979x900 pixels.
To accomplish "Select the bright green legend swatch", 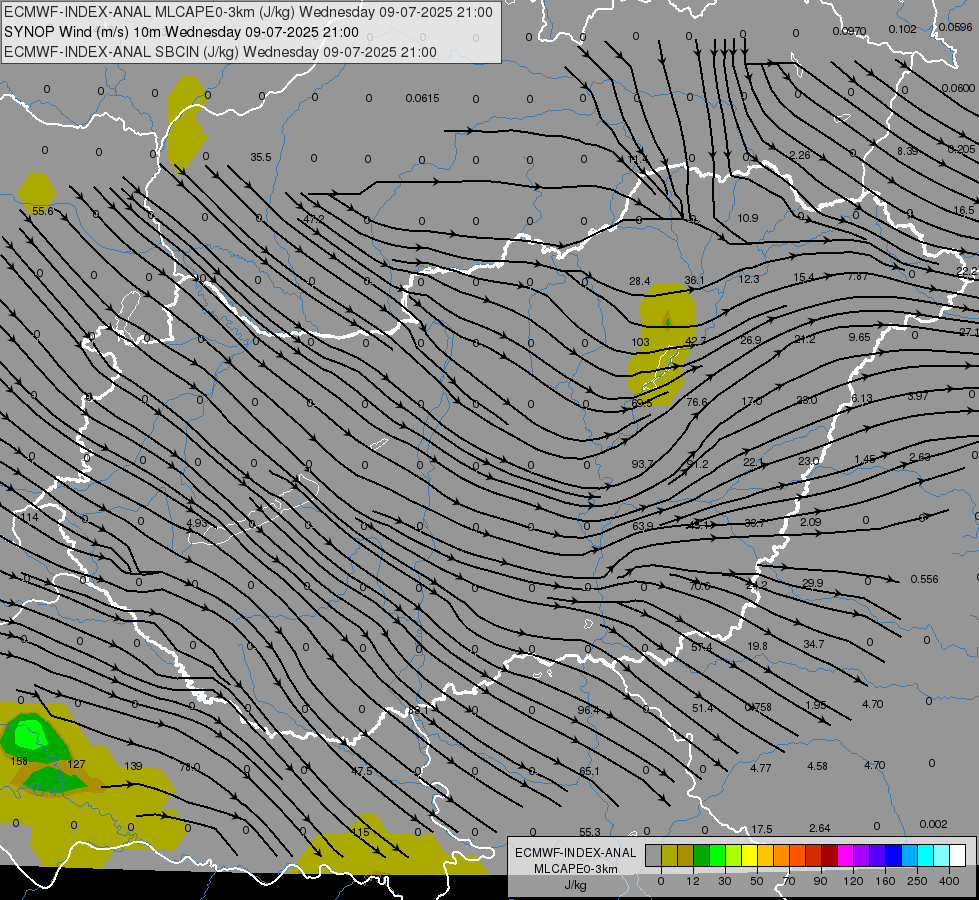I will (717, 856).
